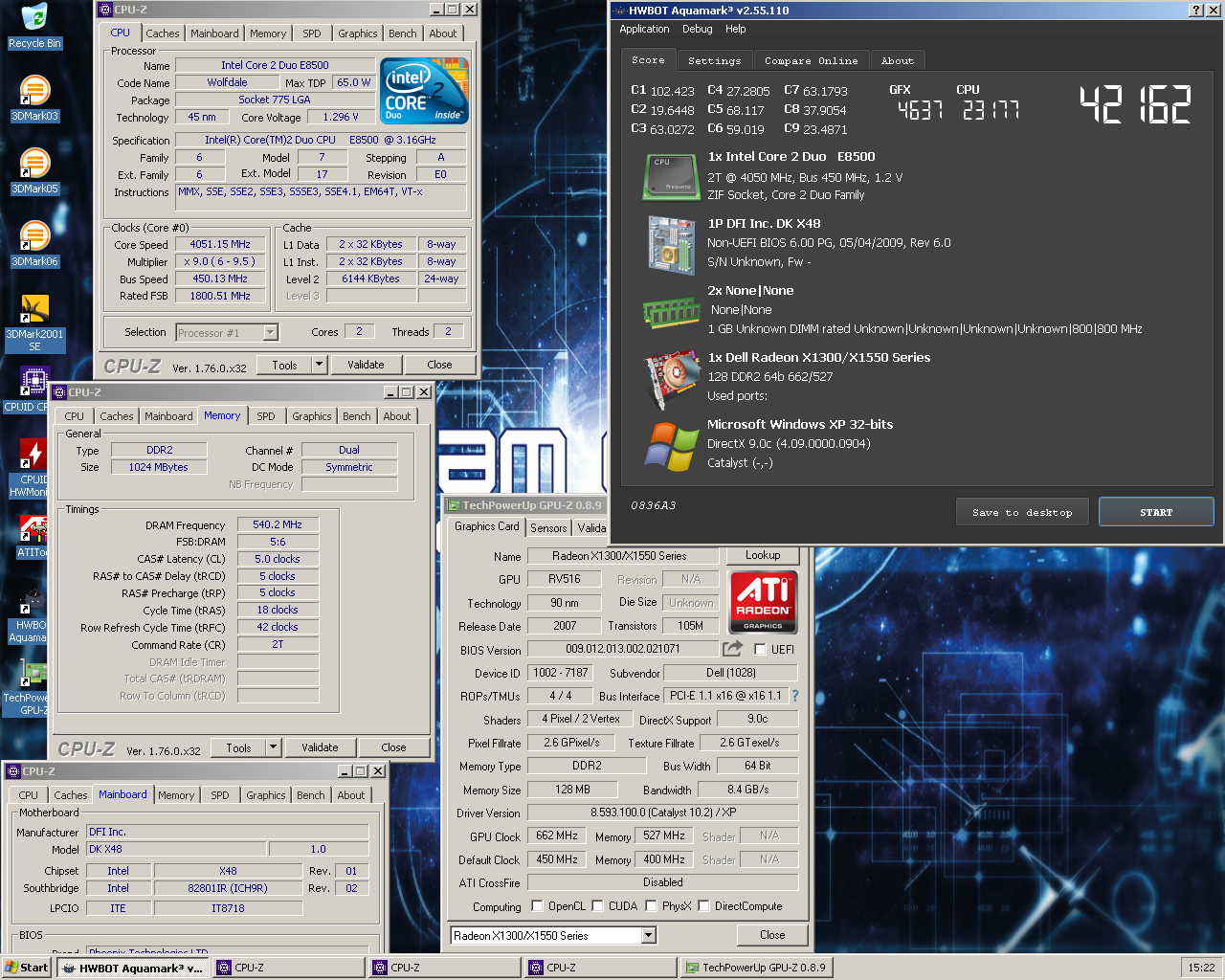Toggle the OpenCL checkbox in GPU-Z

coord(538,905)
